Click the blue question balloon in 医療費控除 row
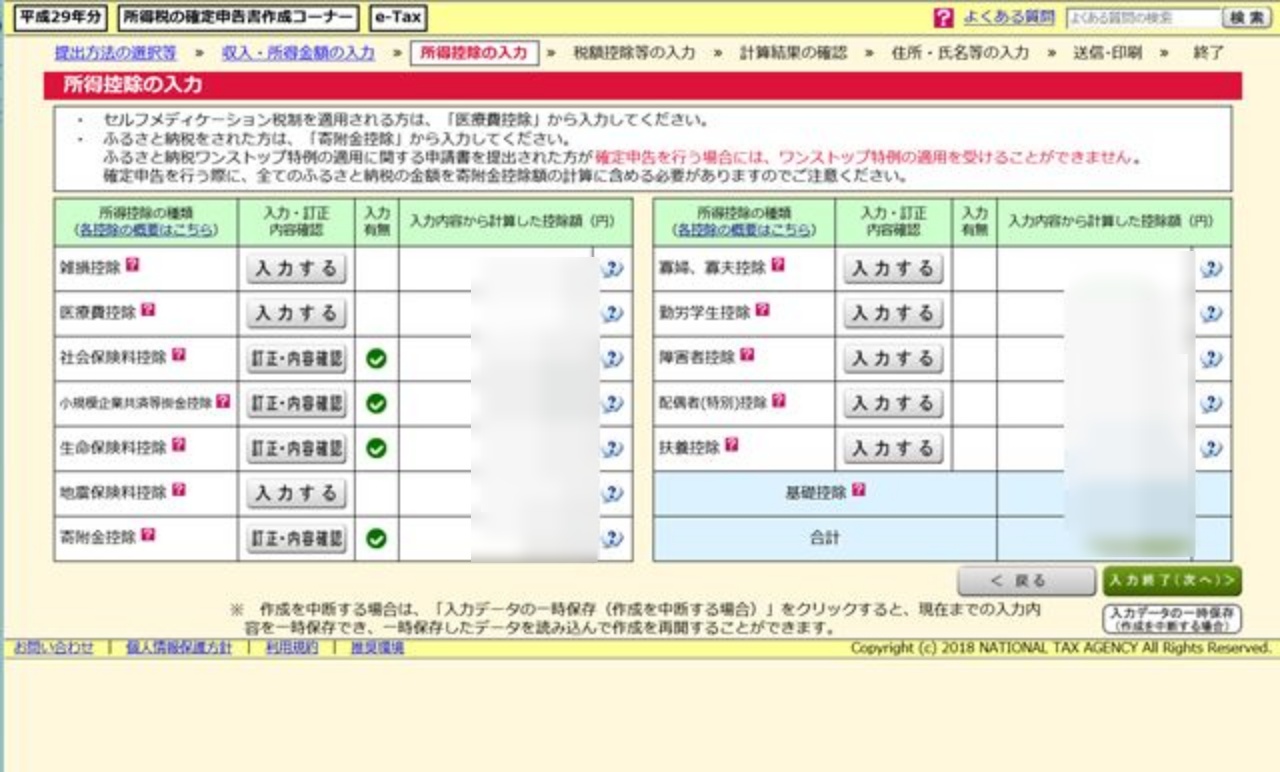The height and width of the screenshot is (772, 1280). click(612, 313)
